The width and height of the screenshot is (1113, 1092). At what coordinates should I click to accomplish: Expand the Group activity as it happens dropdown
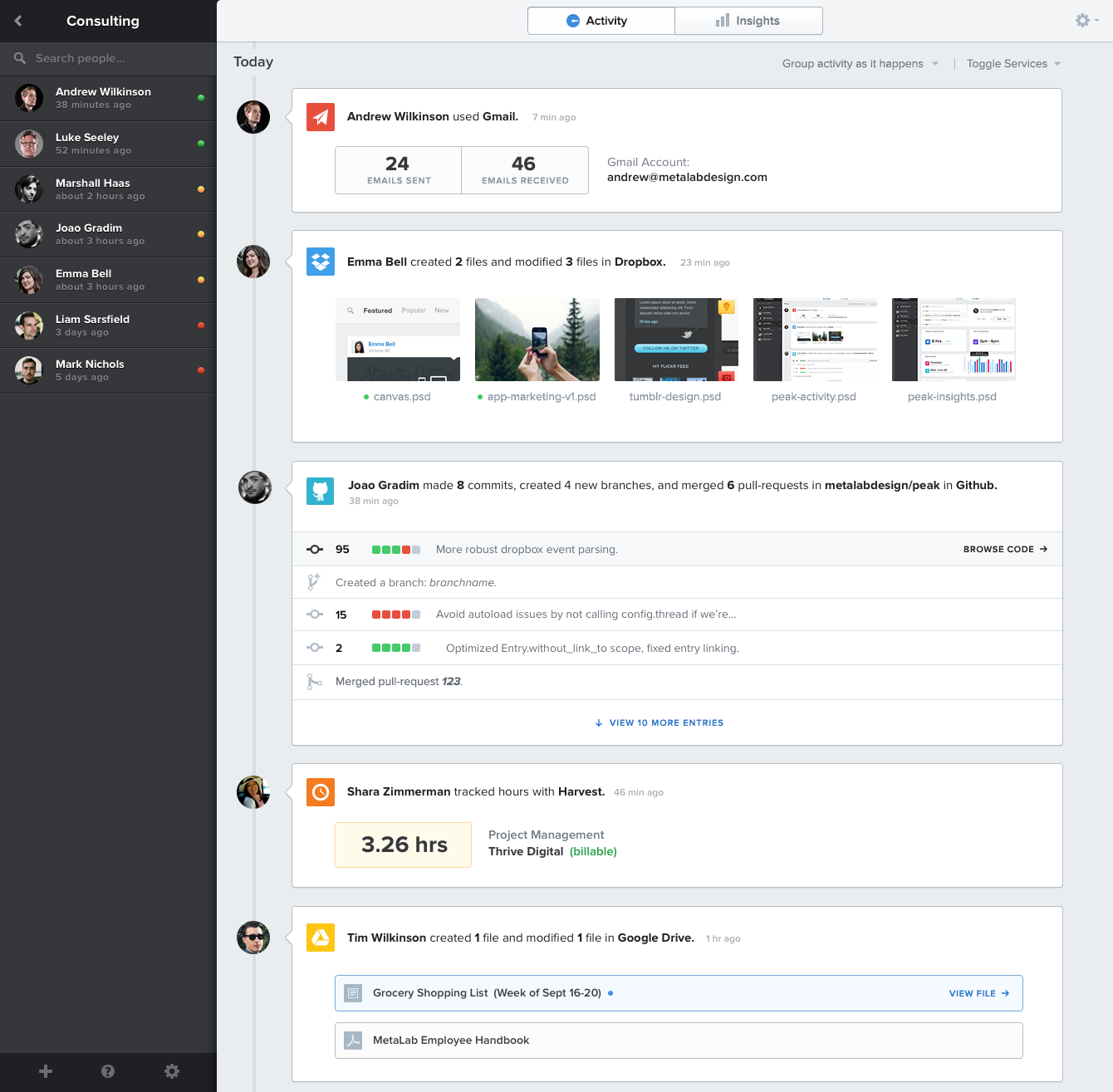[x=860, y=64]
